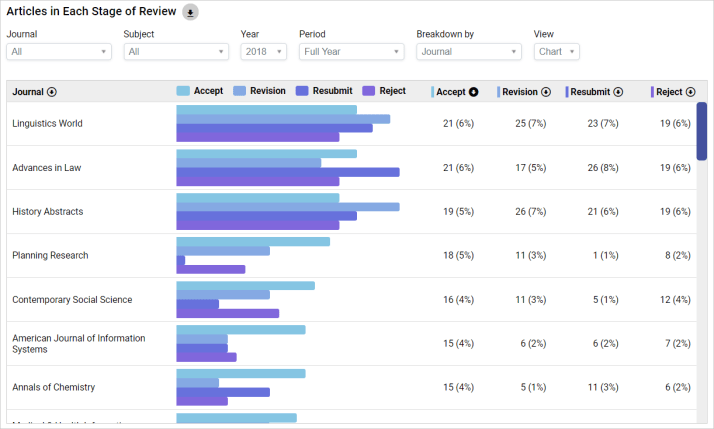This screenshot has width=714, height=429.
Task: Expand the Year dropdown showing 2018
Action: click(264, 52)
